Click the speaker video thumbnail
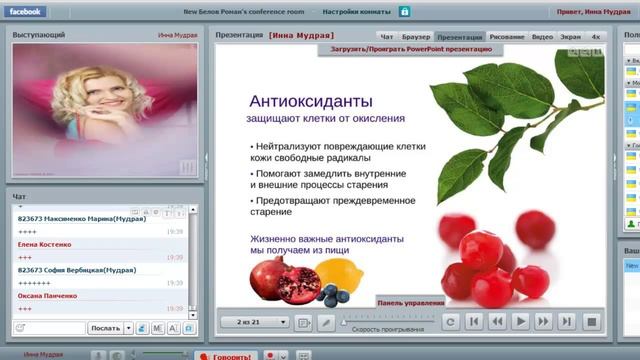 [x=105, y=110]
